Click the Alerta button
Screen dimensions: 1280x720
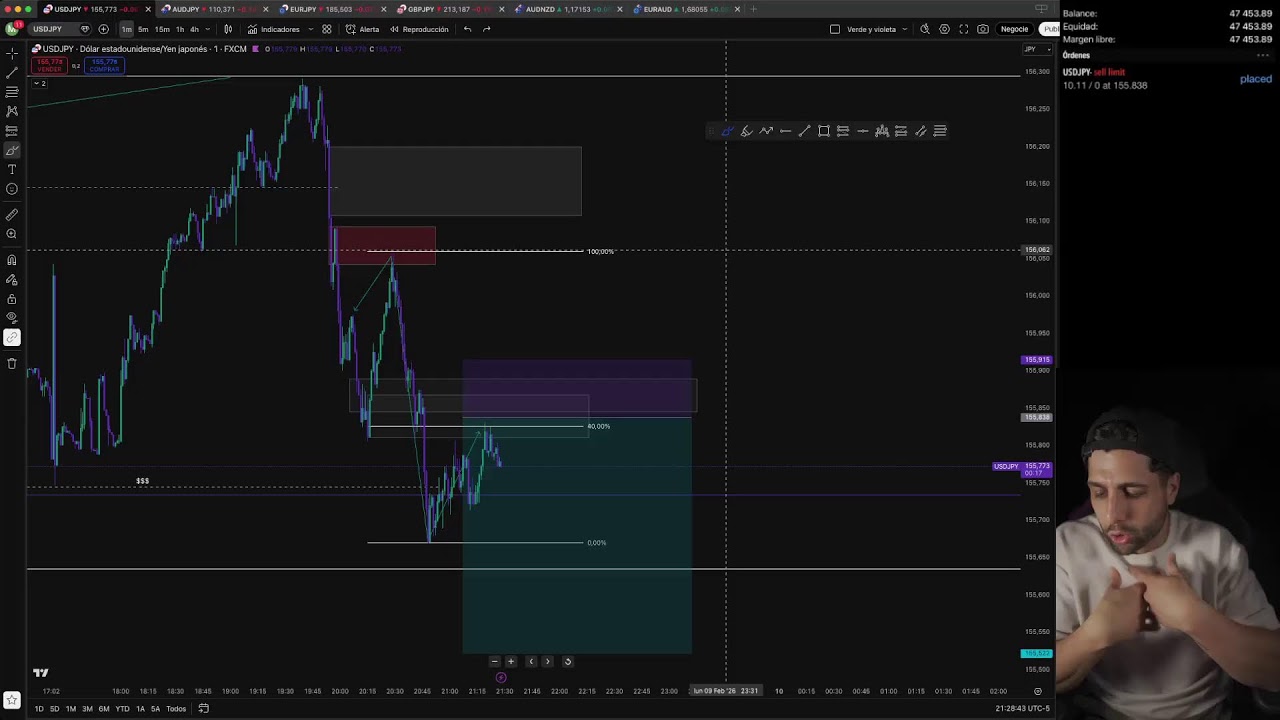coord(363,29)
